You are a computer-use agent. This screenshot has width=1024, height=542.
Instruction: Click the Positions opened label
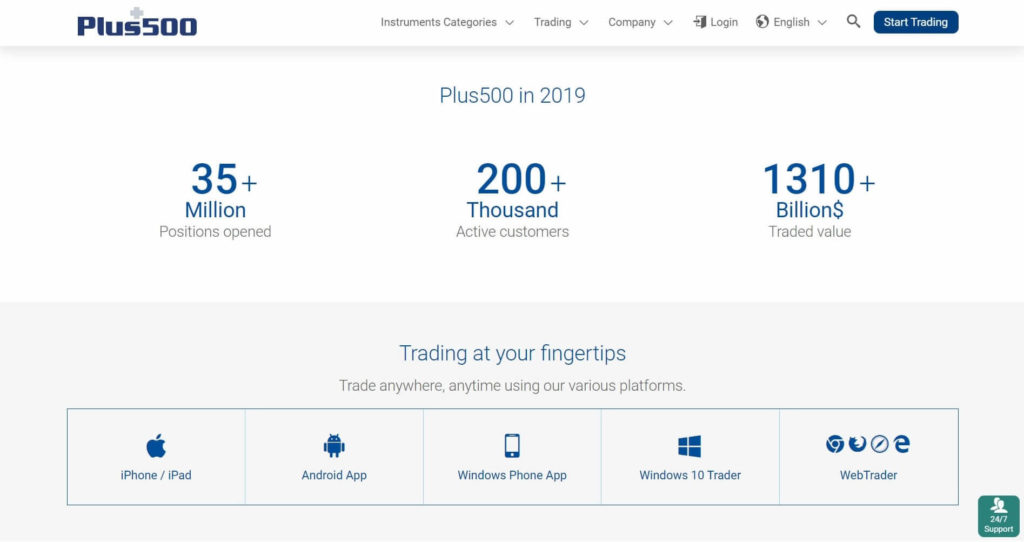tap(215, 232)
